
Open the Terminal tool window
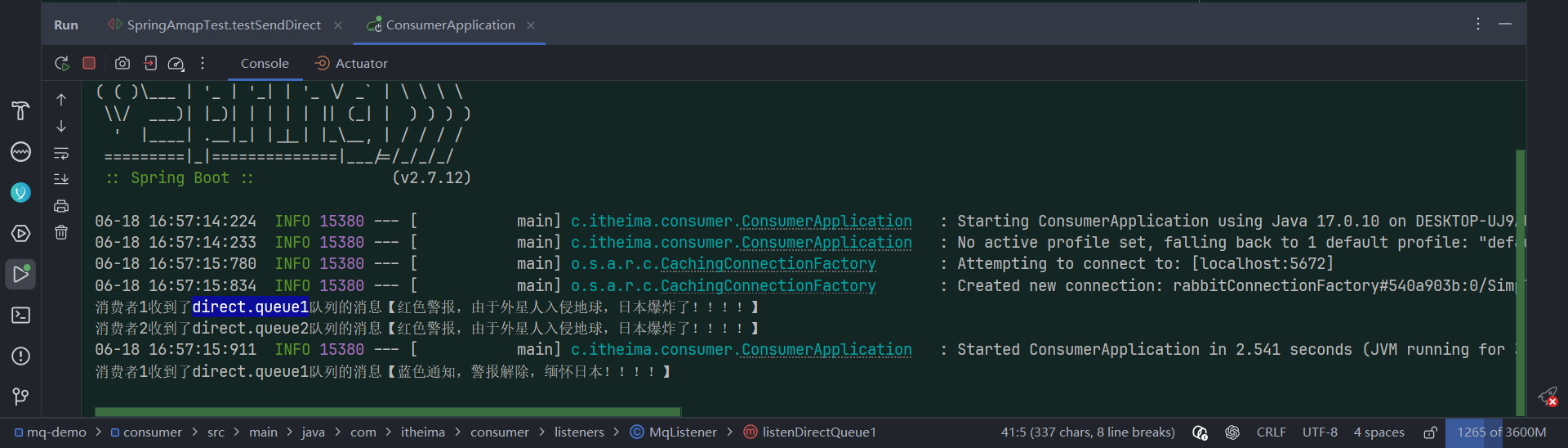[x=20, y=316]
